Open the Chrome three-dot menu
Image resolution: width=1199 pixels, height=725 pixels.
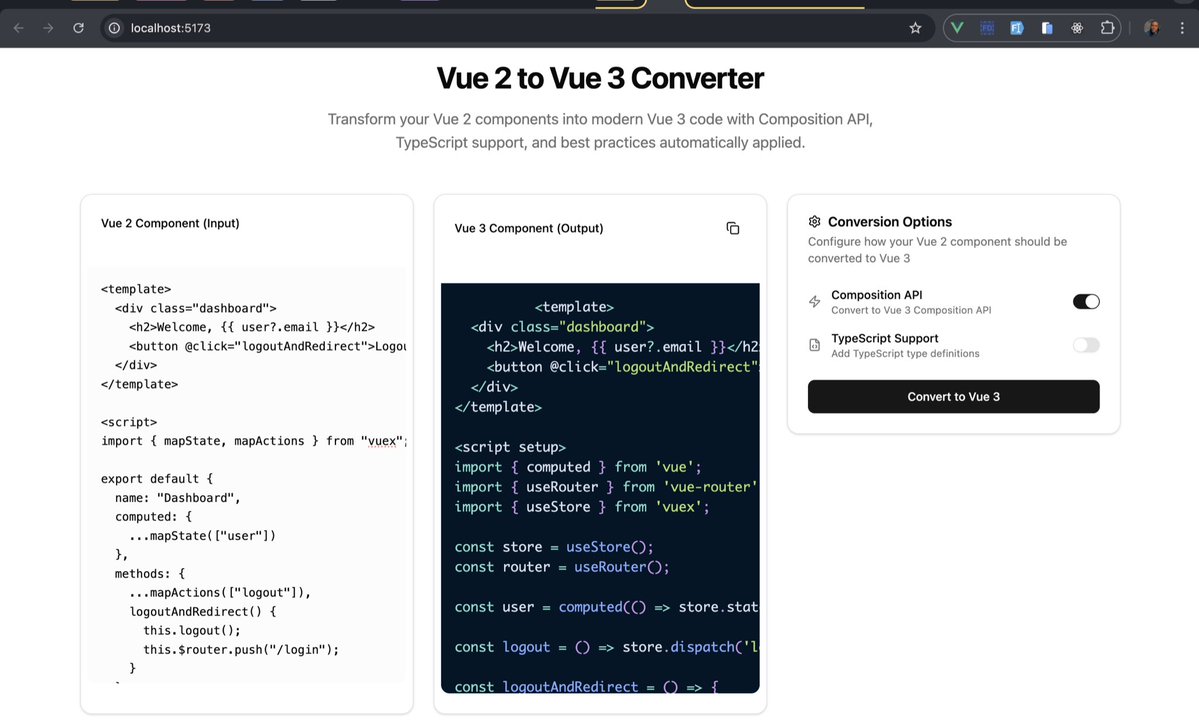1182,28
